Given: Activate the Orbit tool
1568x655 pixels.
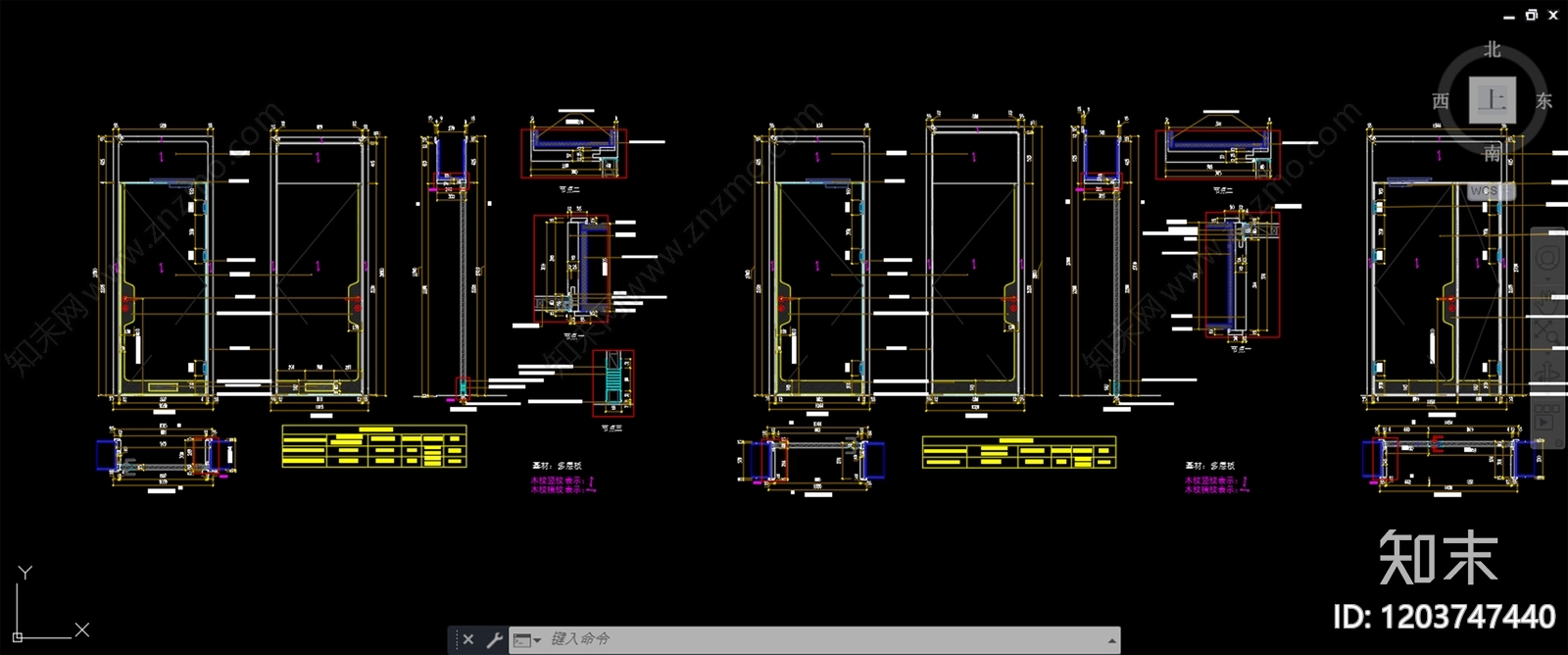Looking at the screenshot, I should (x=1546, y=373).
